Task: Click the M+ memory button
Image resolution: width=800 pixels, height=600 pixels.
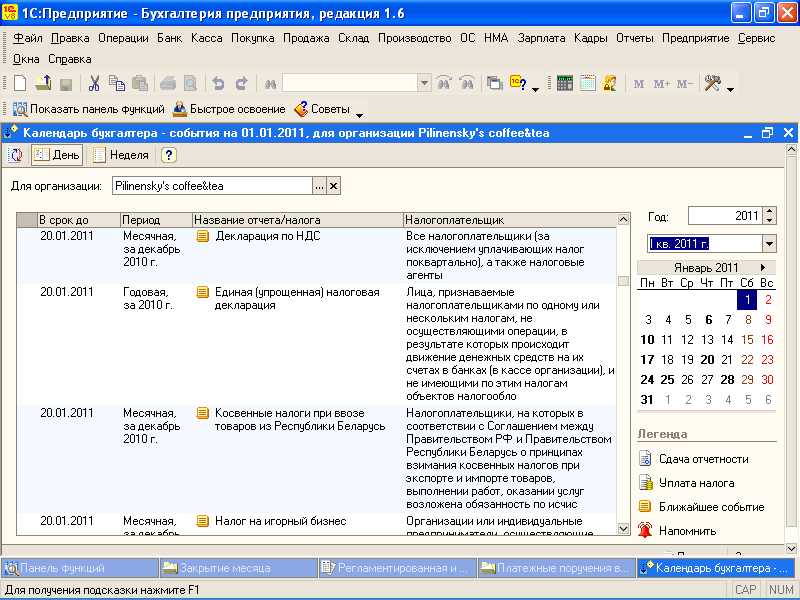Action: [662, 84]
